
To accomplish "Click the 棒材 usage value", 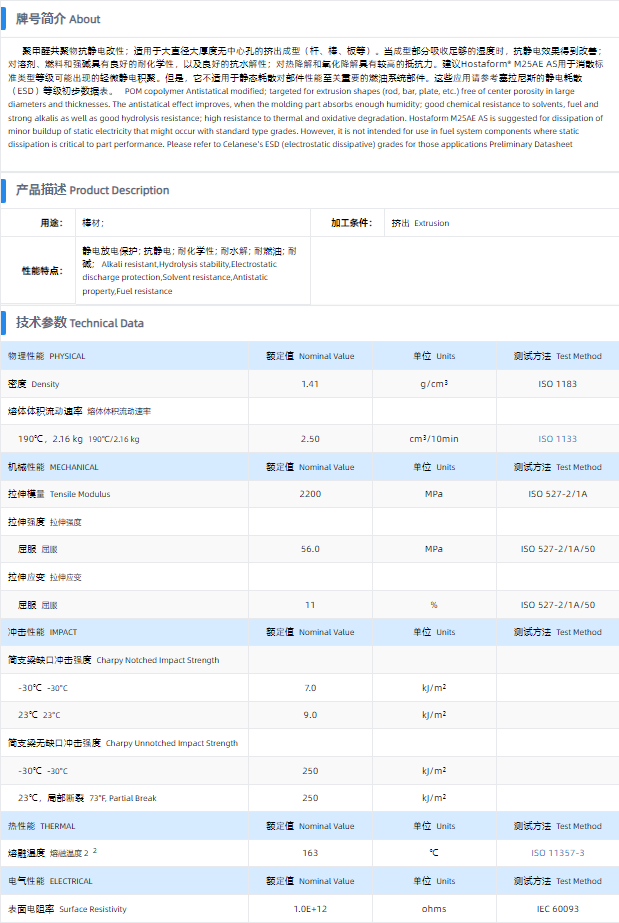I will [x=92, y=224].
